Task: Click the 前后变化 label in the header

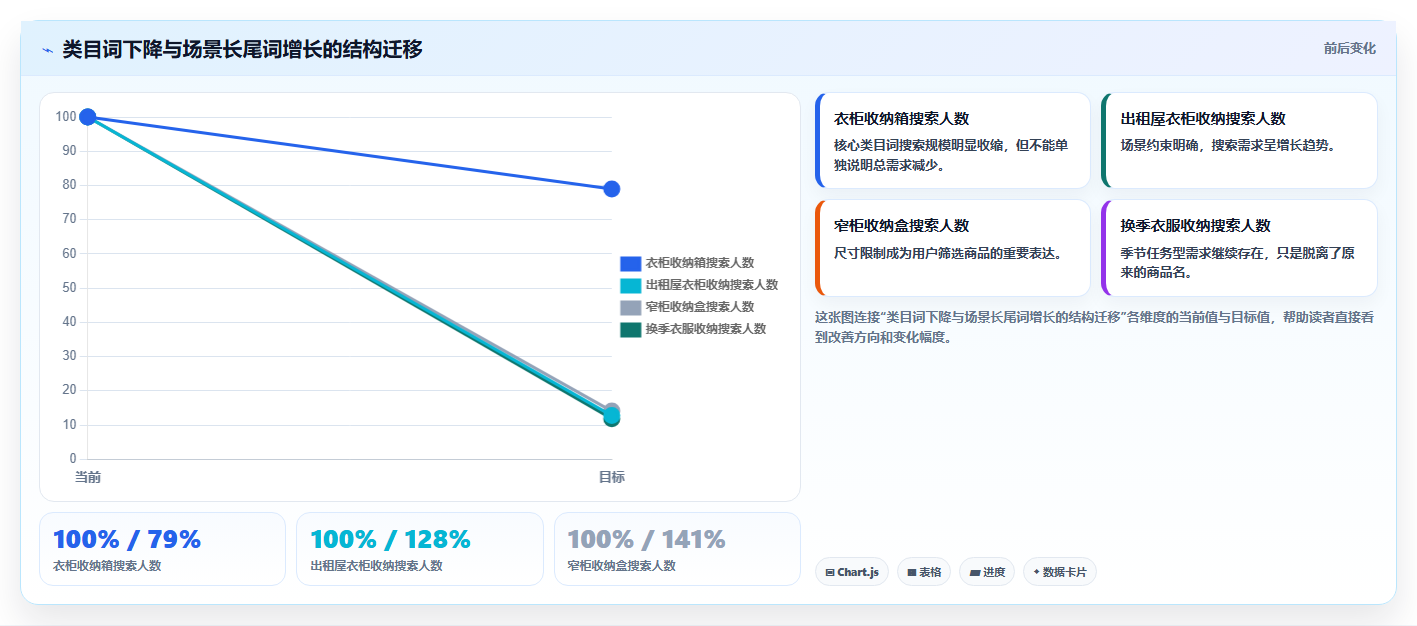Action: 1349,48
